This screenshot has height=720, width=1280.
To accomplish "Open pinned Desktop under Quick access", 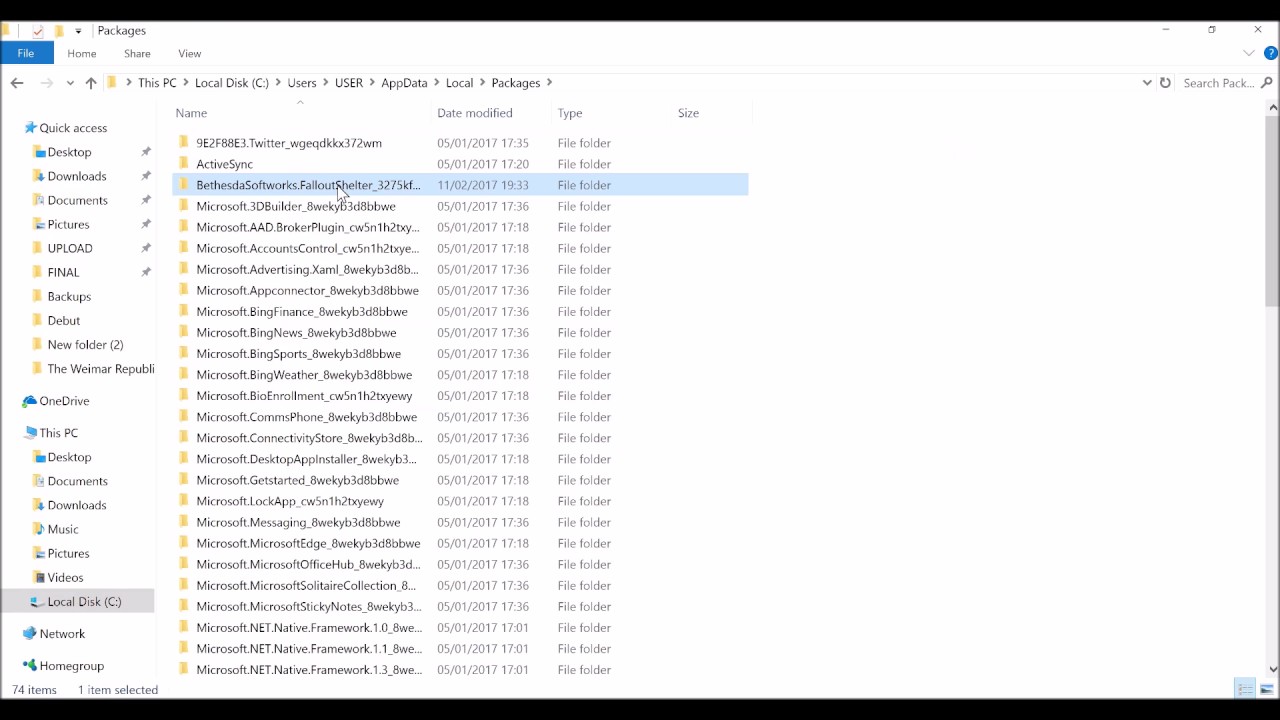I will (69, 152).
